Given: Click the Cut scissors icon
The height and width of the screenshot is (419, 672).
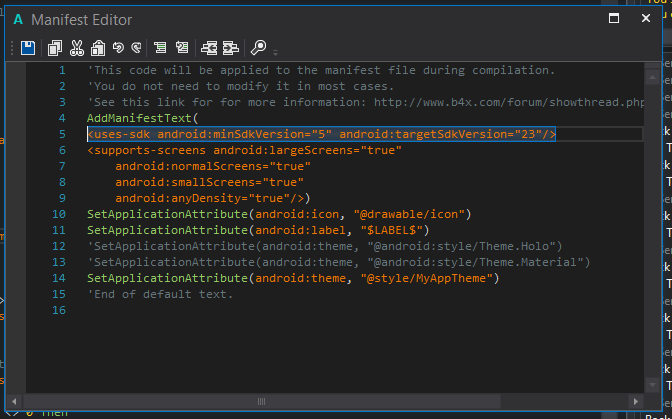Looking at the screenshot, I should (77, 48).
